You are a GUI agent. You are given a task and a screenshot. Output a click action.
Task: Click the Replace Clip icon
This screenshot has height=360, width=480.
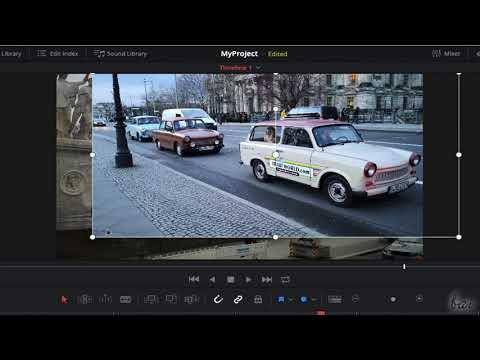[192, 299]
